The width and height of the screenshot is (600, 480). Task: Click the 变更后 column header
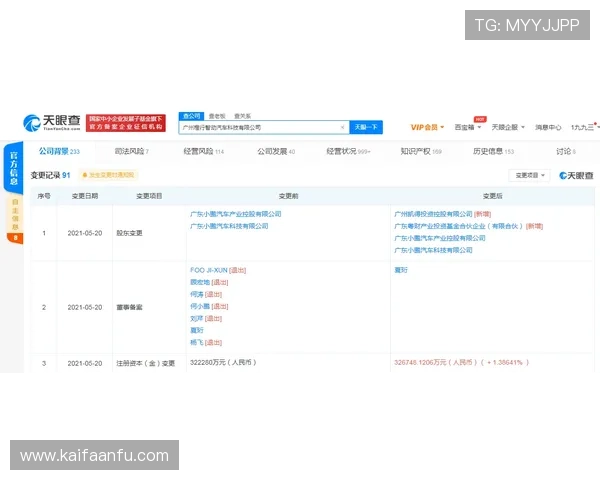(492, 196)
